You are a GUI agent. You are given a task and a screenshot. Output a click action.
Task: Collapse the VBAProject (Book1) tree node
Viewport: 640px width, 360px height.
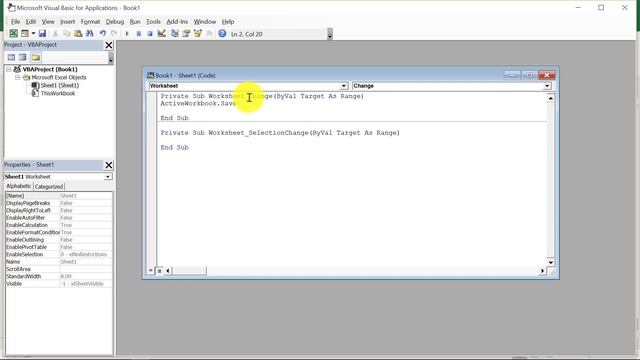tap(9, 69)
